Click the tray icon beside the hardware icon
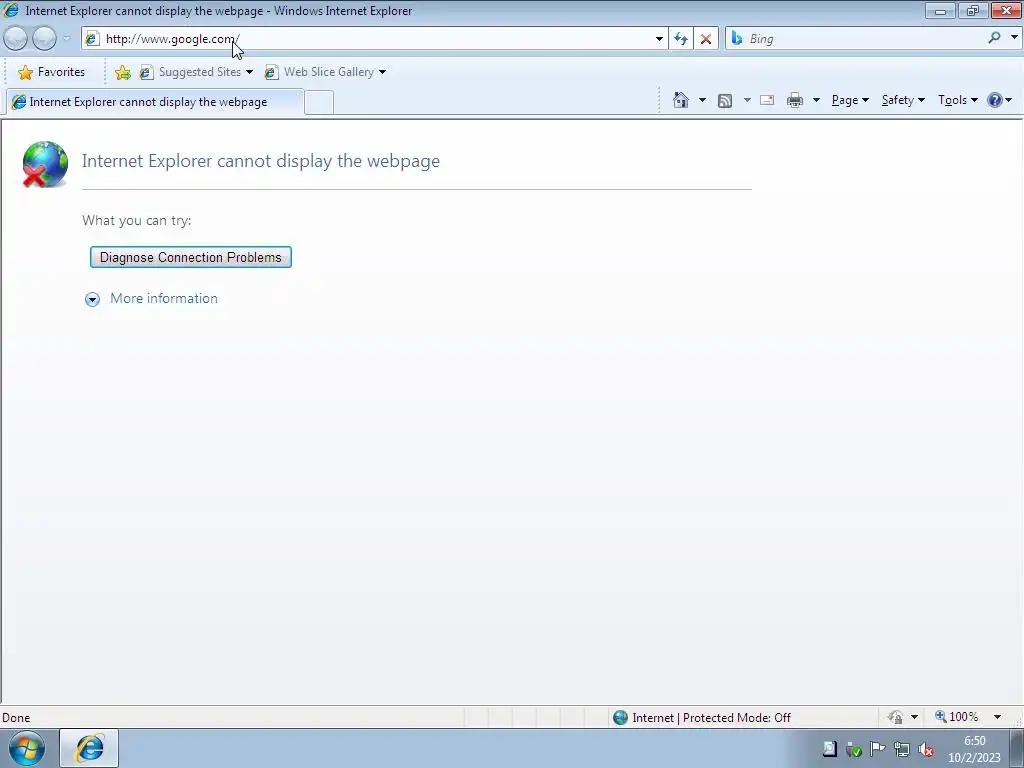 coord(829,749)
